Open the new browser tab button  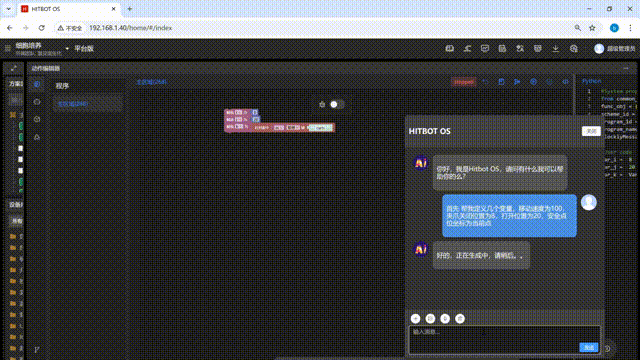(129, 9)
